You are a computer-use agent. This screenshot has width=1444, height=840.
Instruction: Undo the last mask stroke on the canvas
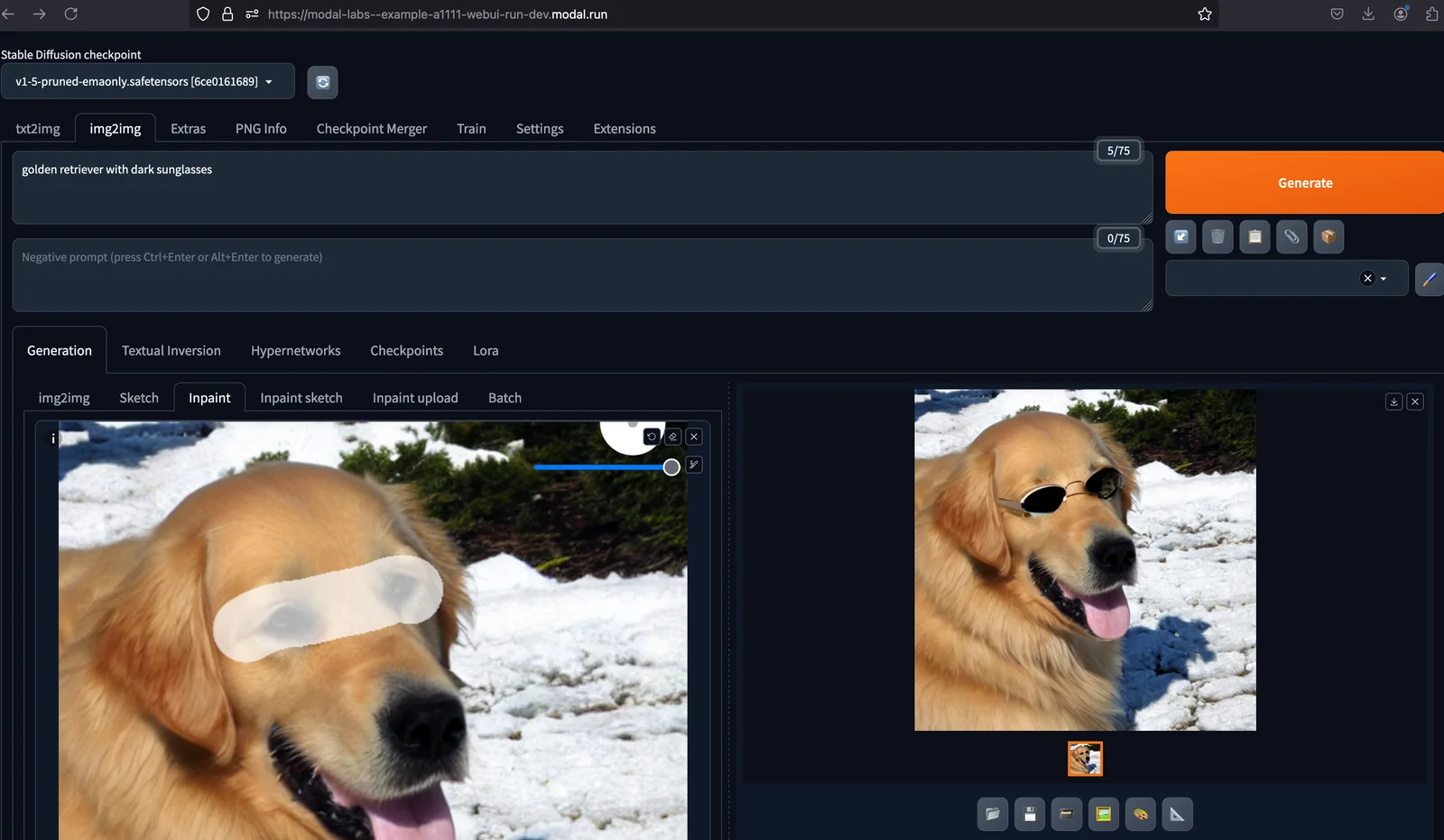[x=652, y=437]
